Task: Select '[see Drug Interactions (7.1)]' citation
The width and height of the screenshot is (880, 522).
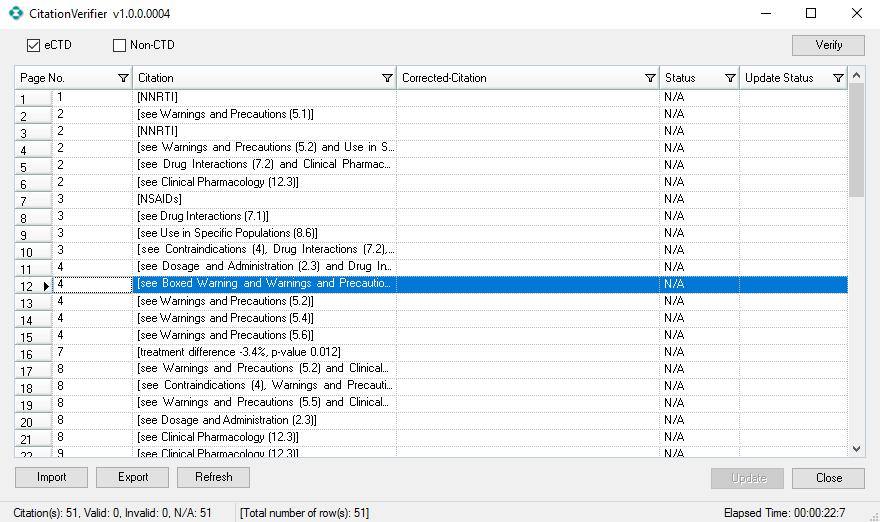Action: (x=264, y=216)
